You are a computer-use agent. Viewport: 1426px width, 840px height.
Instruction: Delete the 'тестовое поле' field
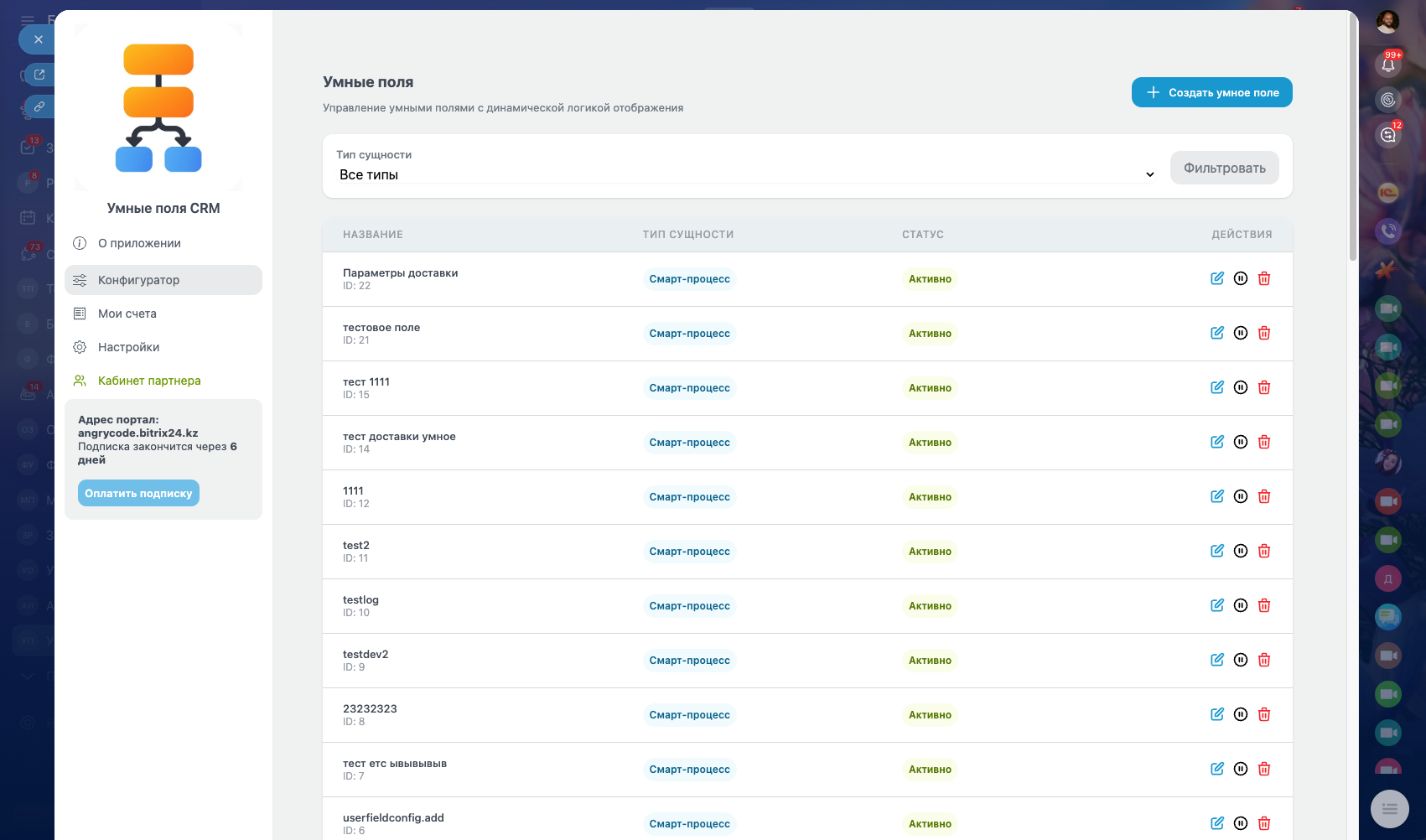click(x=1264, y=333)
